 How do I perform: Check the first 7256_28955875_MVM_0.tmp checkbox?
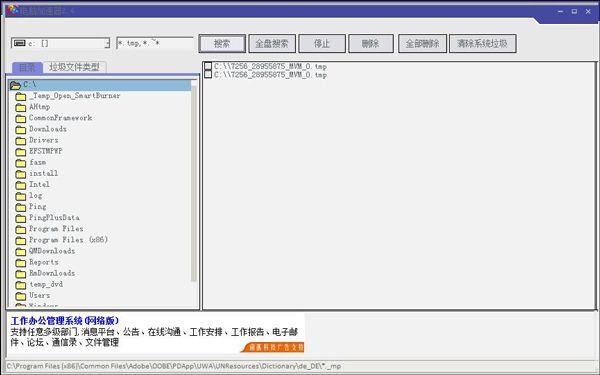tap(208, 66)
